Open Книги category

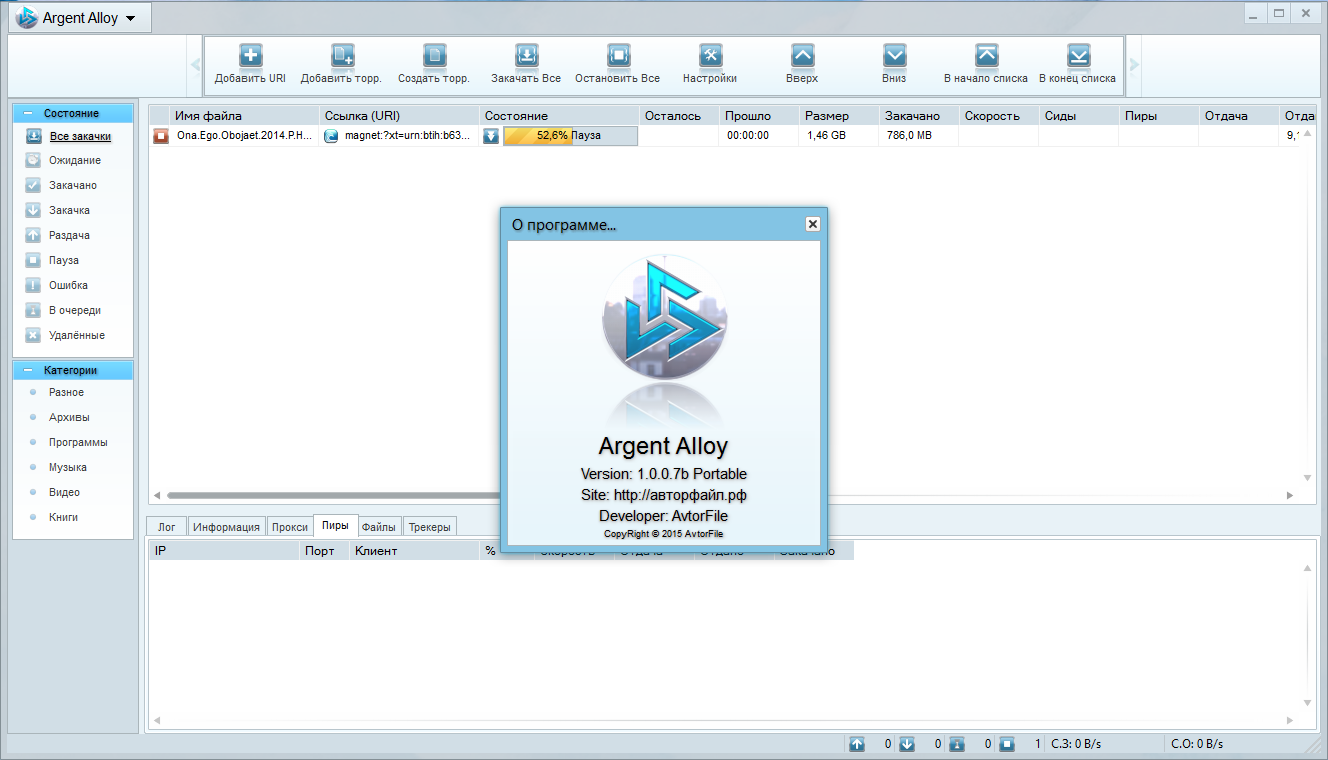tap(63, 517)
